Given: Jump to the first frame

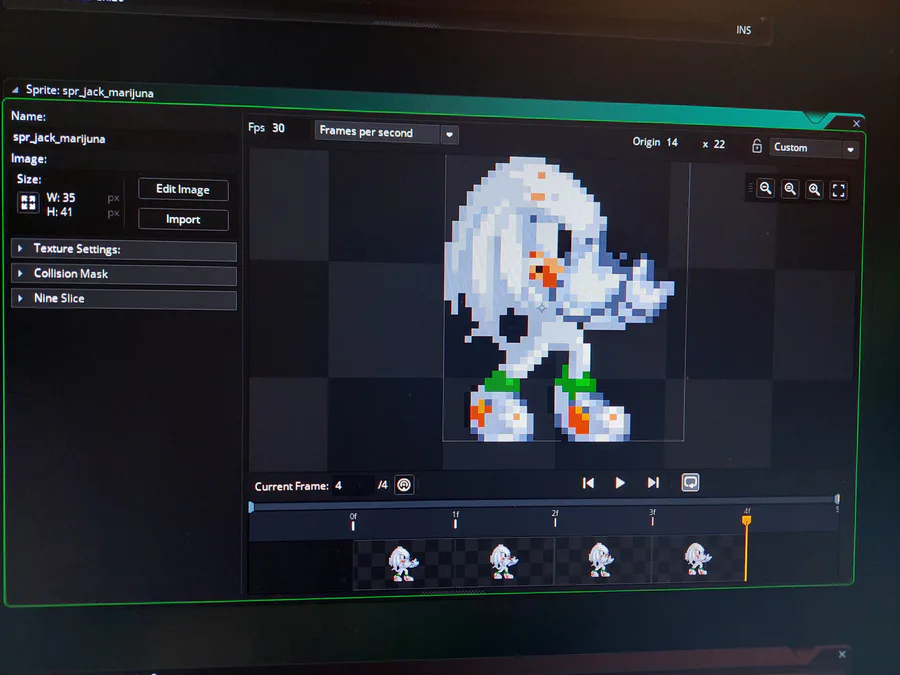Looking at the screenshot, I should [x=588, y=483].
